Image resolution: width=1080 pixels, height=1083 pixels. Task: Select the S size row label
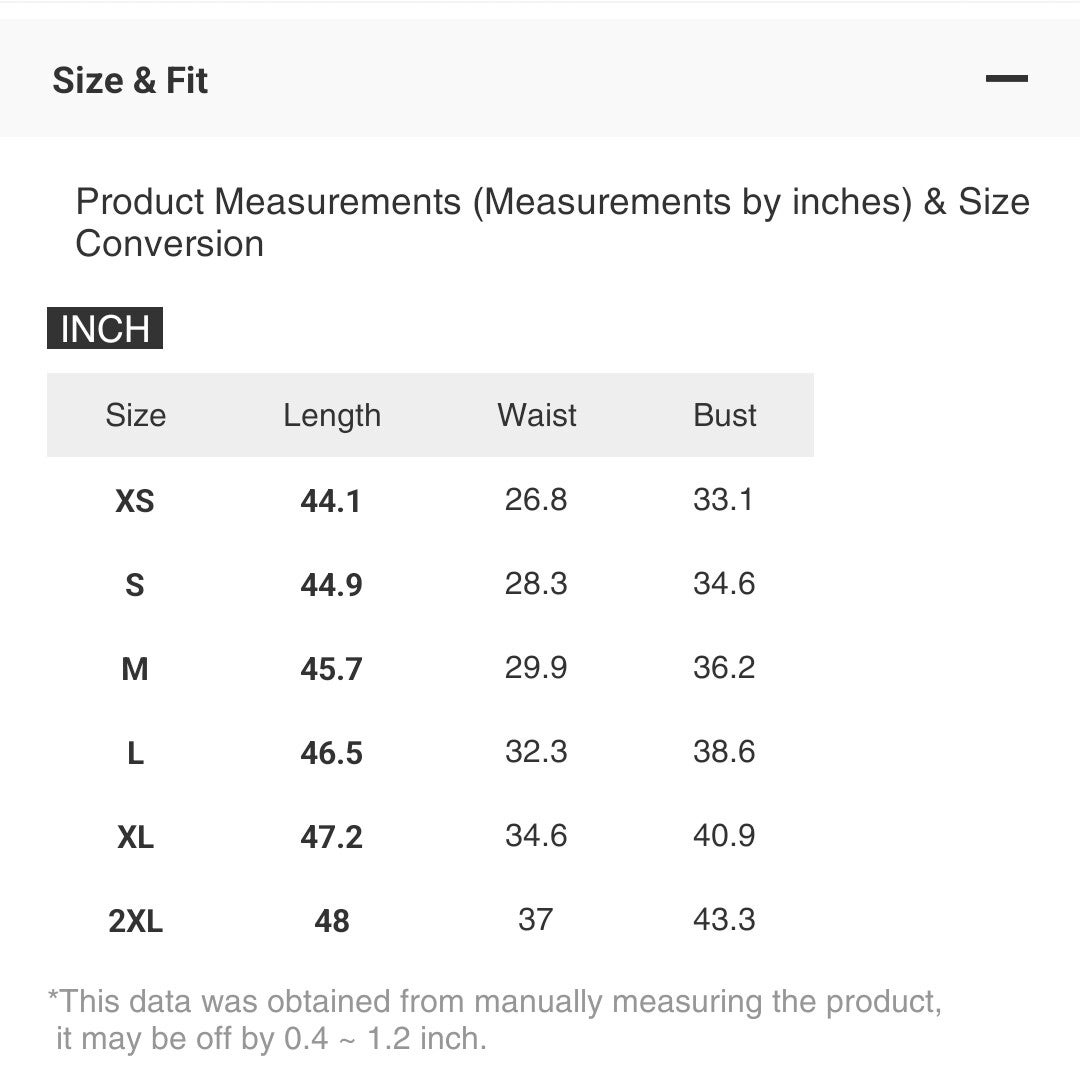[x=135, y=584]
